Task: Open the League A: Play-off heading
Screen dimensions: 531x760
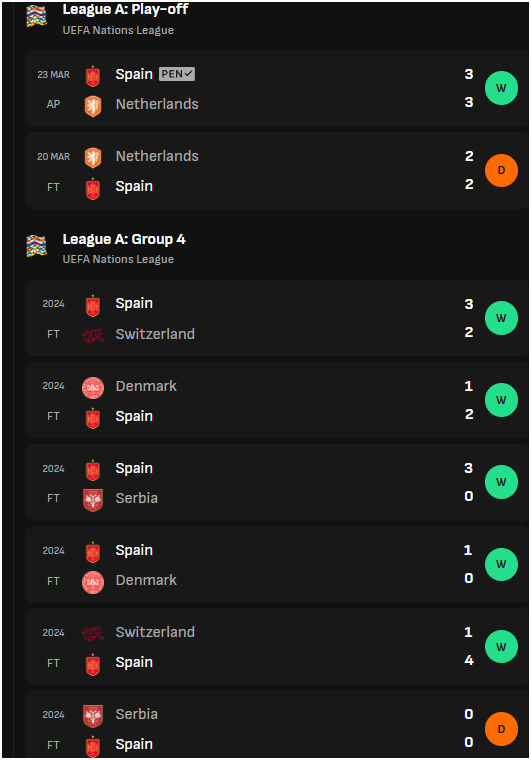Action: coord(125,9)
